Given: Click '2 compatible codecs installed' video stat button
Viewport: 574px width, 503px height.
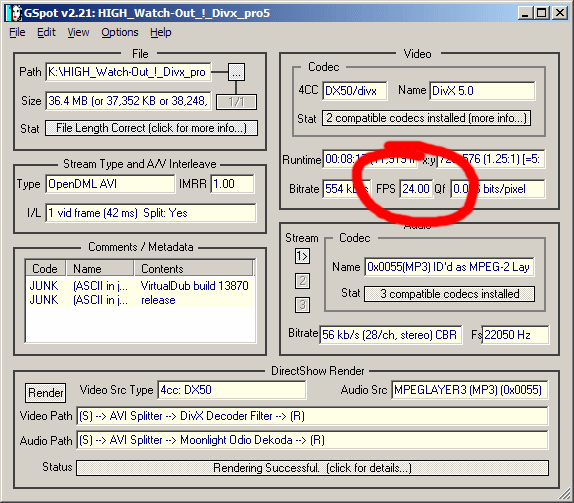Looking at the screenshot, I should click(426, 118).
